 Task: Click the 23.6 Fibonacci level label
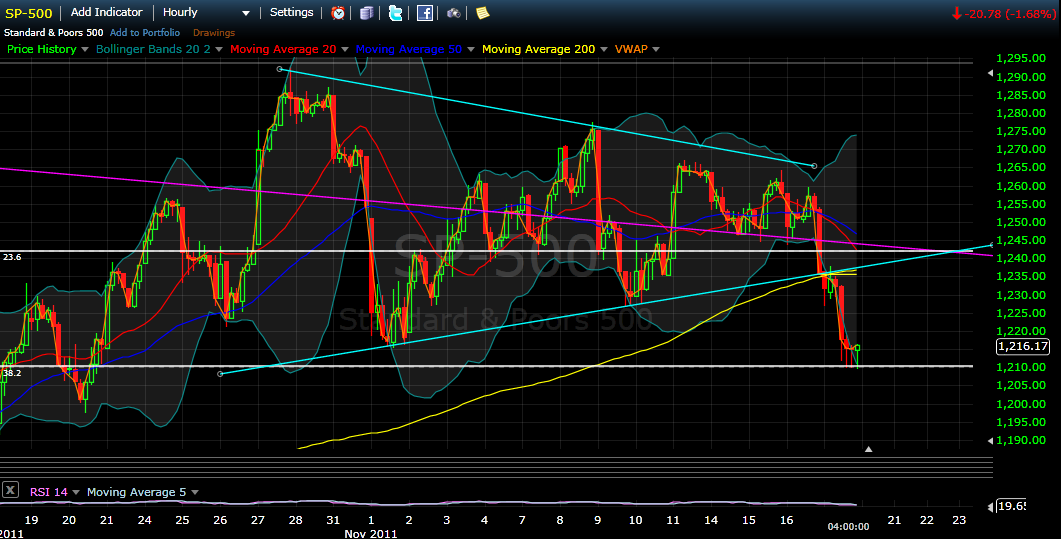[12, 257]
